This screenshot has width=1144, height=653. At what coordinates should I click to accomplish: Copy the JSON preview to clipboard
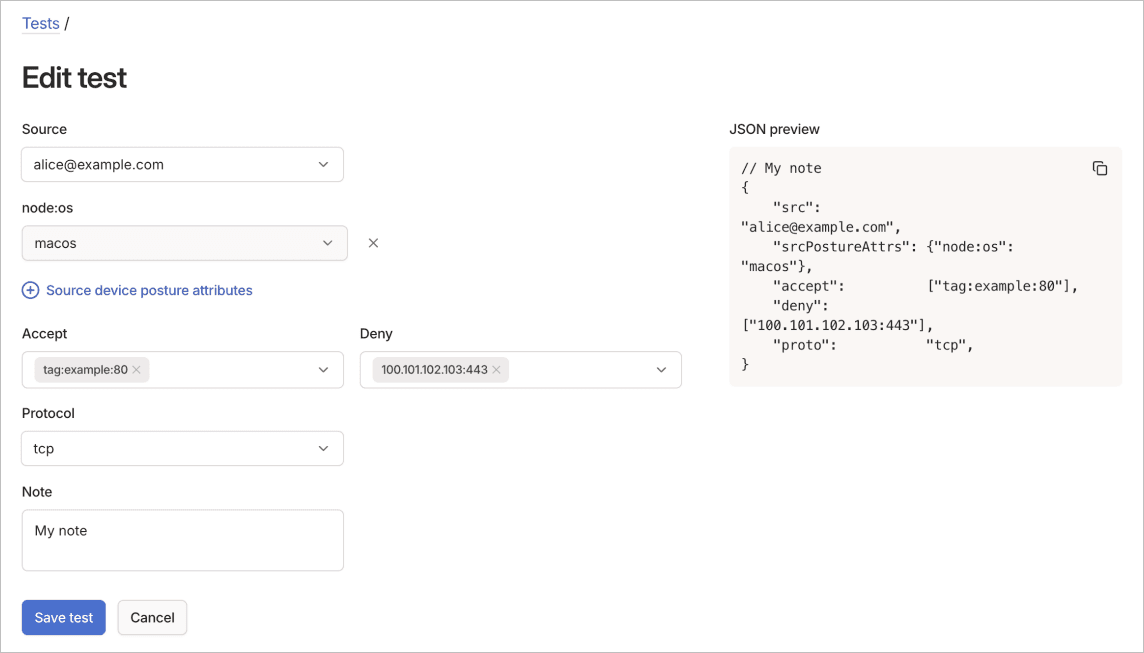pyautogui.click(x=1100, y=168)
